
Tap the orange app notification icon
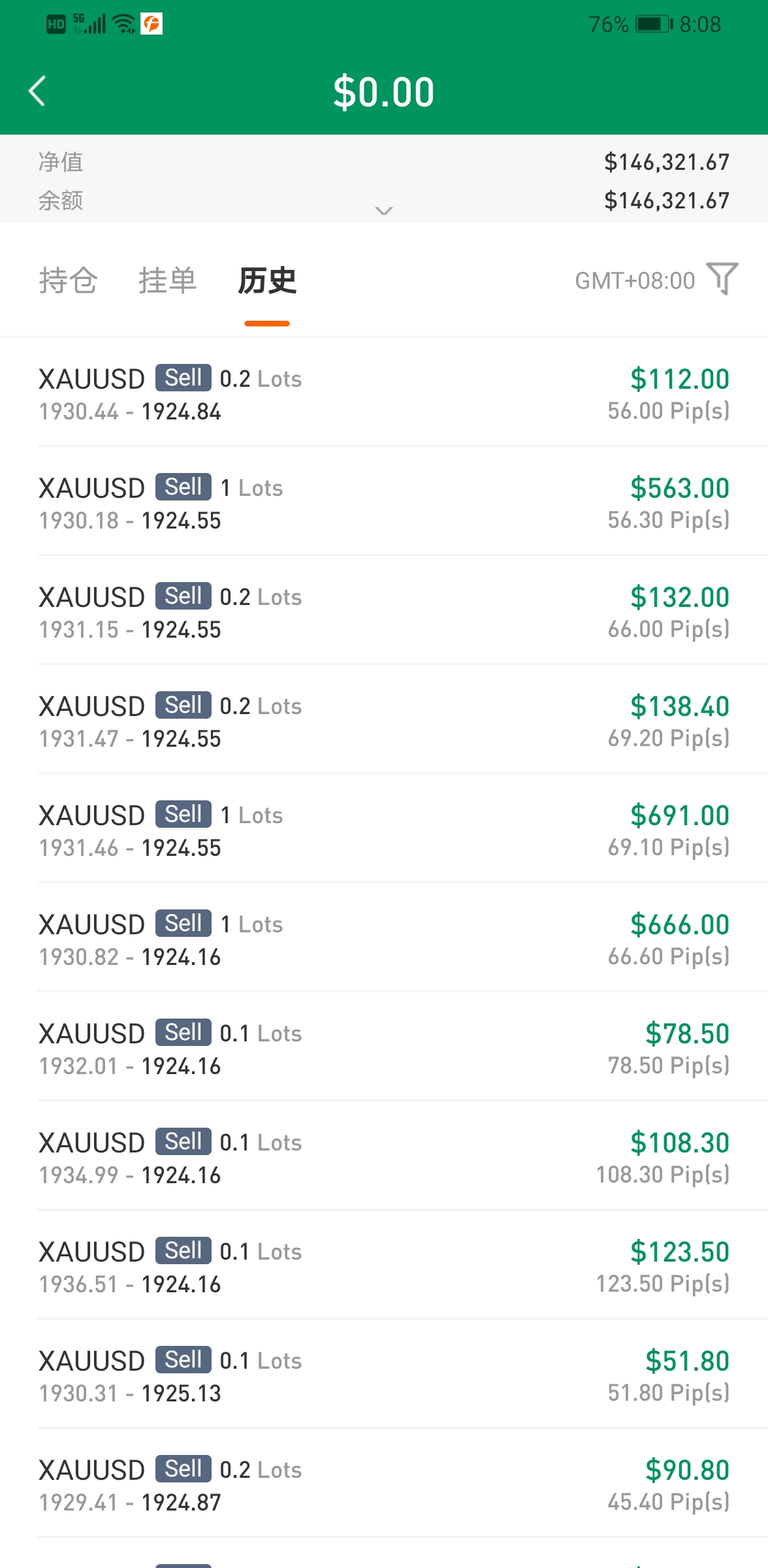pos(152,24)
